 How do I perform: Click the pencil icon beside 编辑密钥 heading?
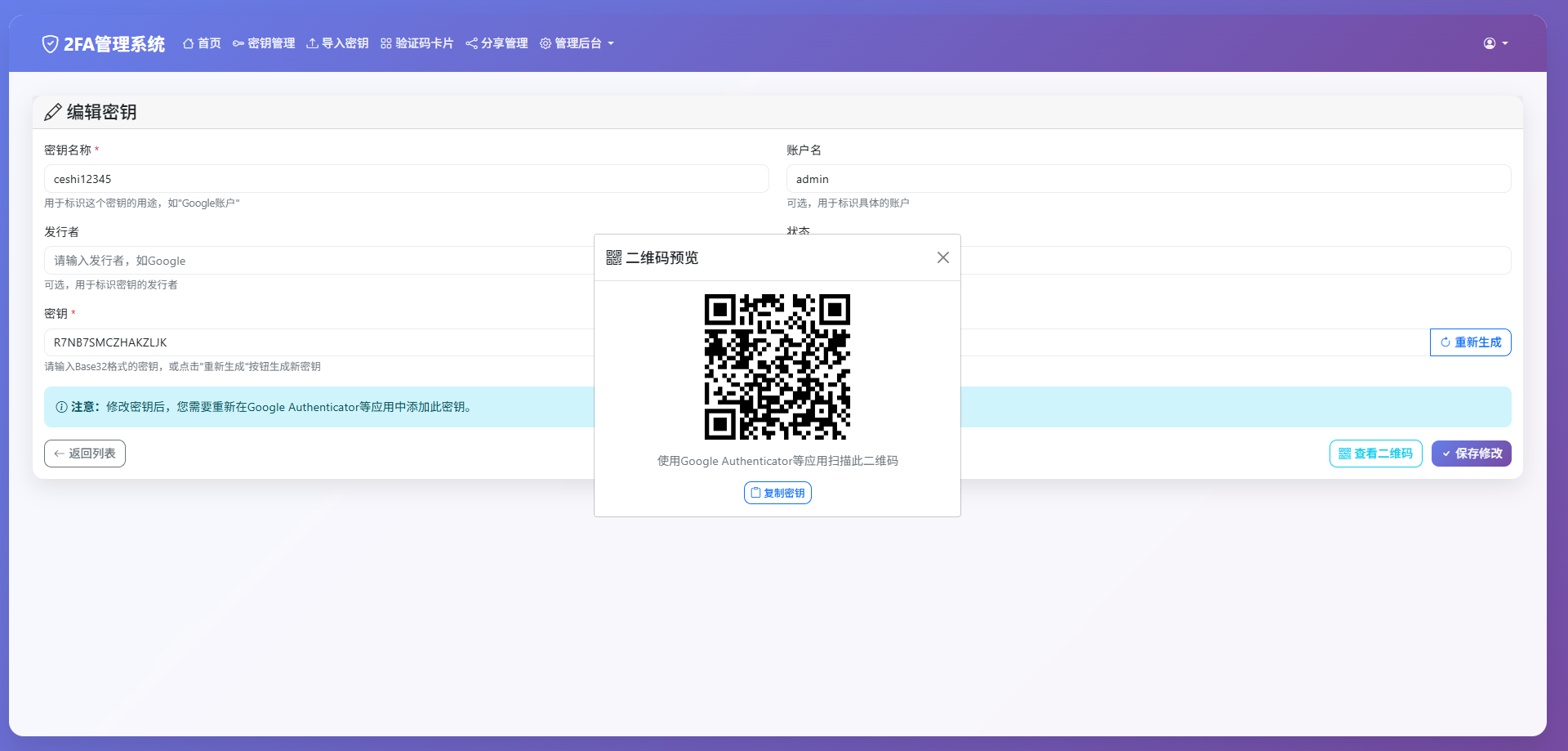tap(54, 112)
